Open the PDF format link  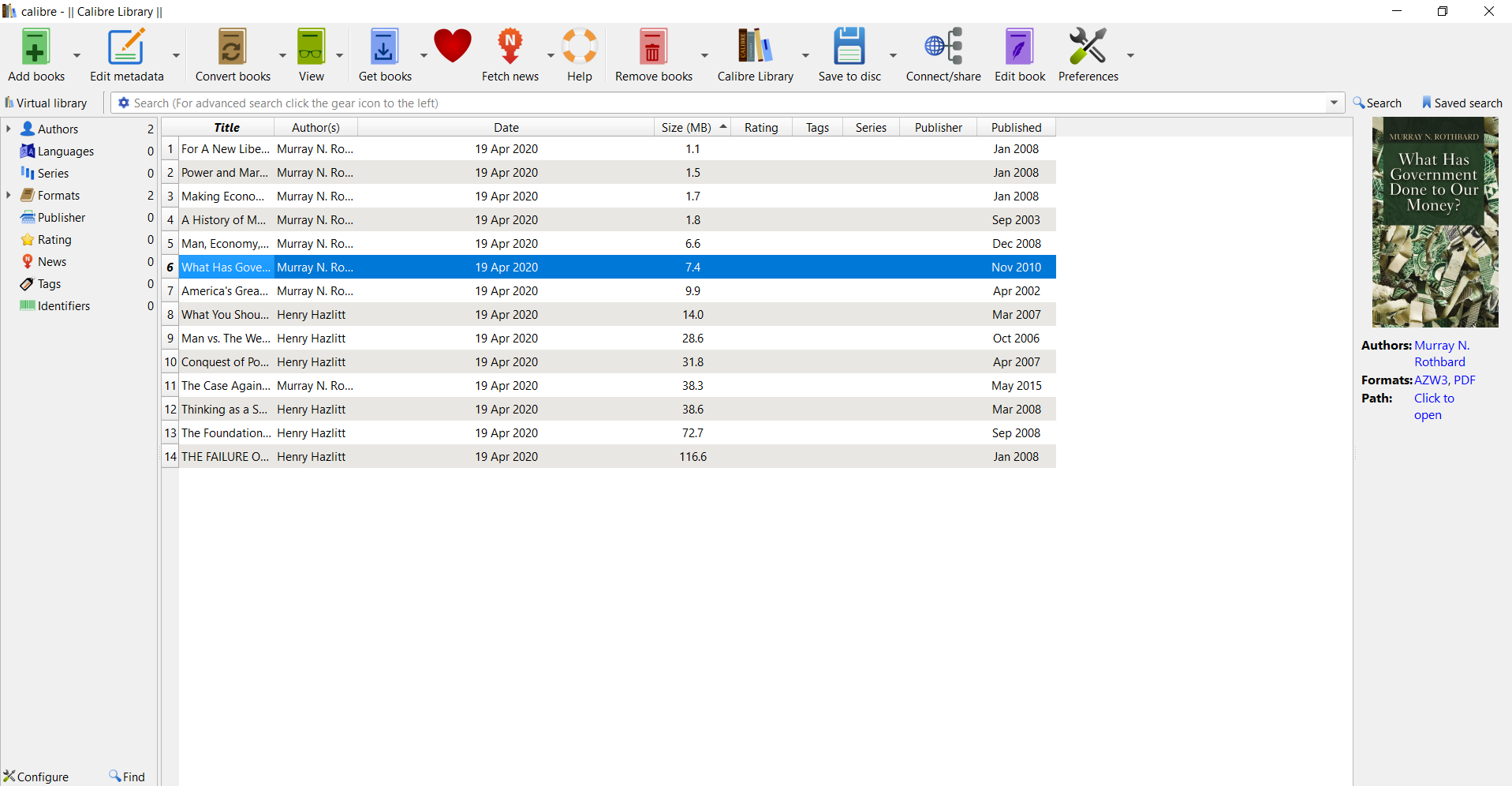1465,380
